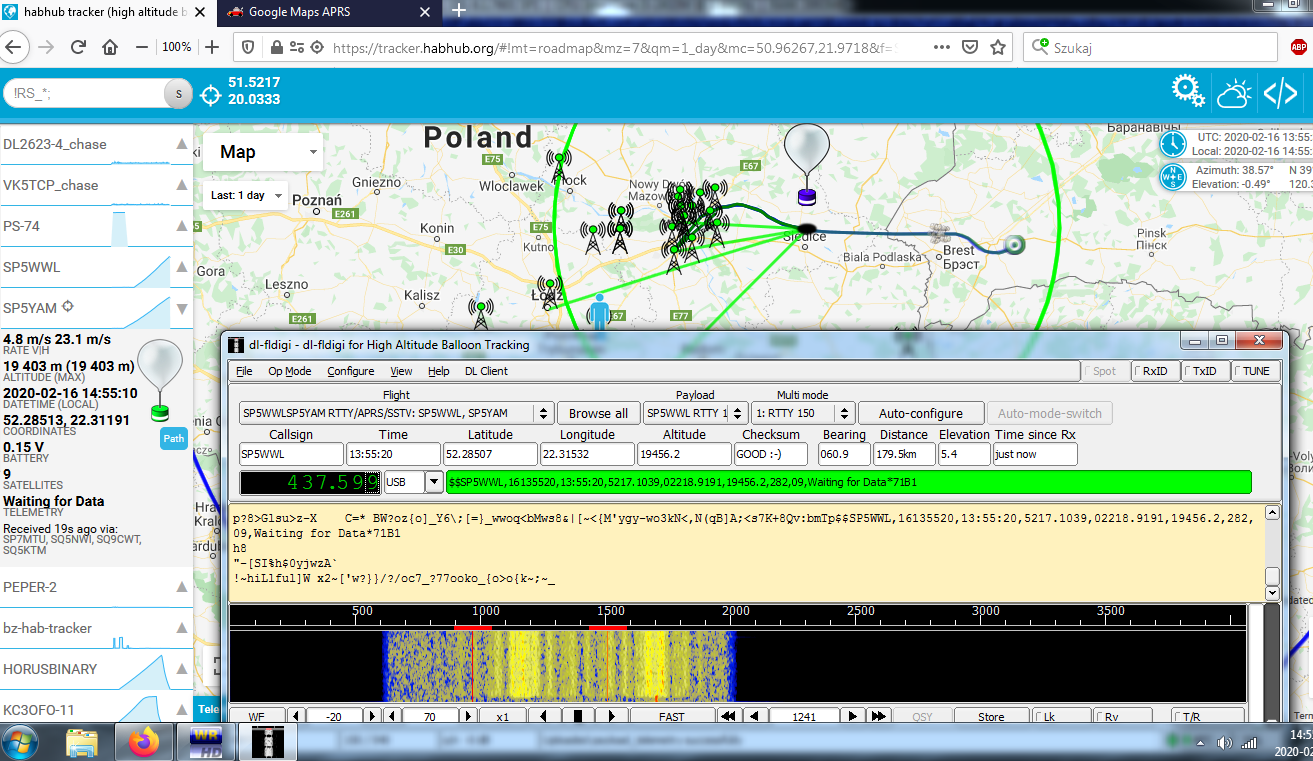Image resolution: width=1313 pixels, height=761 pixels.
Task: Click Store button in dl-fldigi
Action: [x=991, y=716]
